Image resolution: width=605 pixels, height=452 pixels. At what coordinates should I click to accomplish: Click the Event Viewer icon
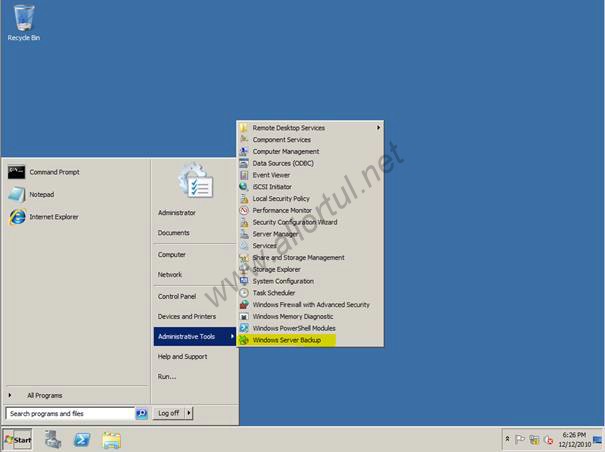click(x=244, y=175)
